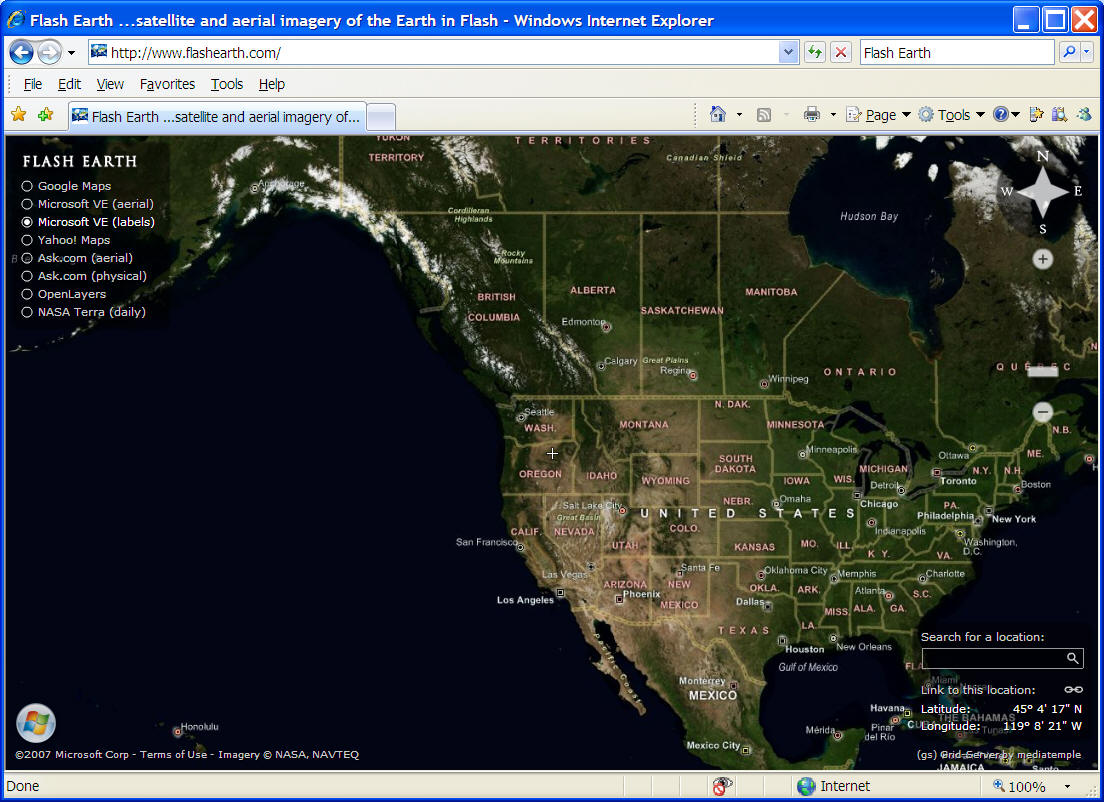Expand the Home button dropdown arrow
The width and height of the screenshot is (1104, 802).
point(739,115)
